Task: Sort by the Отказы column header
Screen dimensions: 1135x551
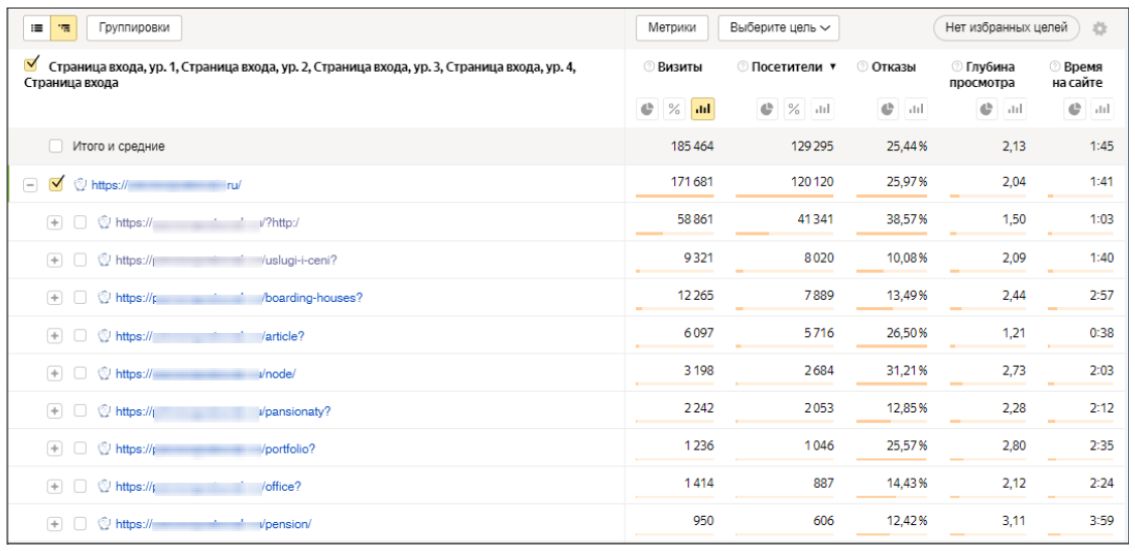Action: coord(892,67)
